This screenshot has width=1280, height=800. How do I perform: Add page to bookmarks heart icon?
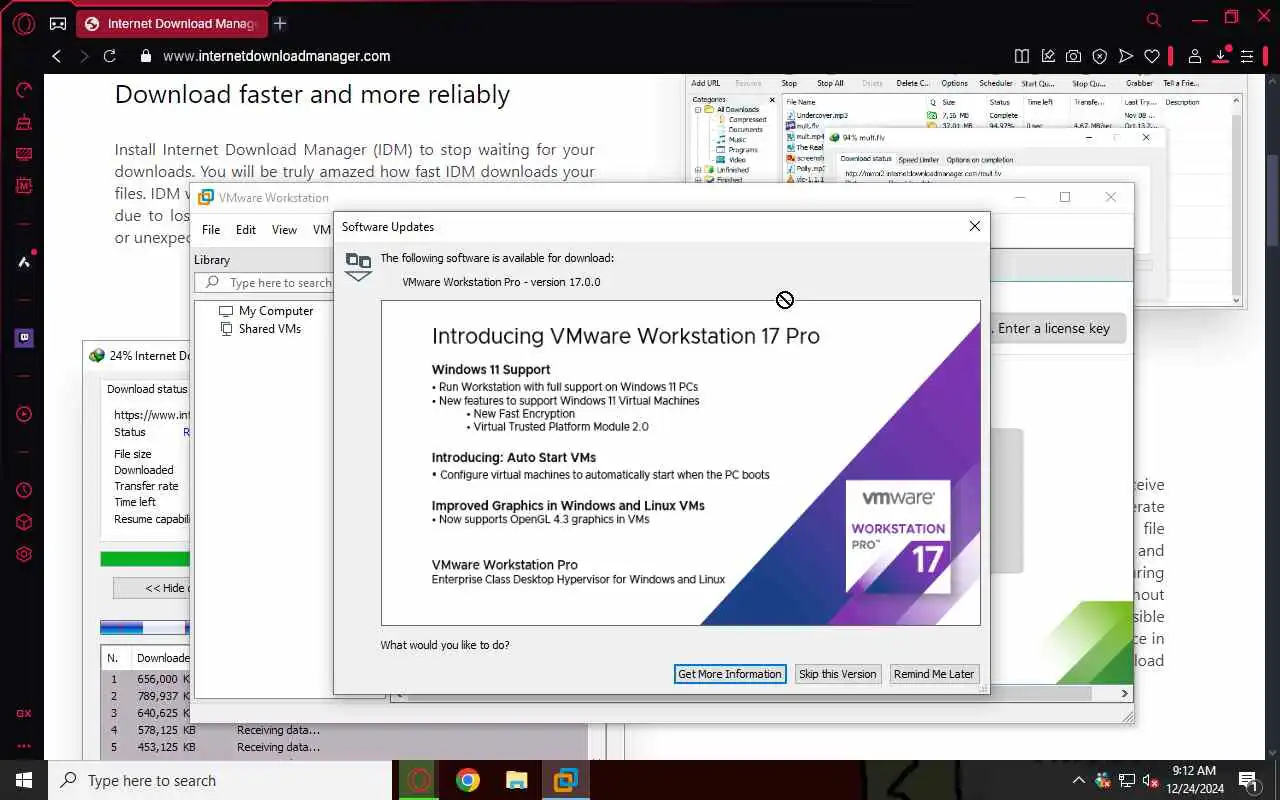coord(1152,57)
